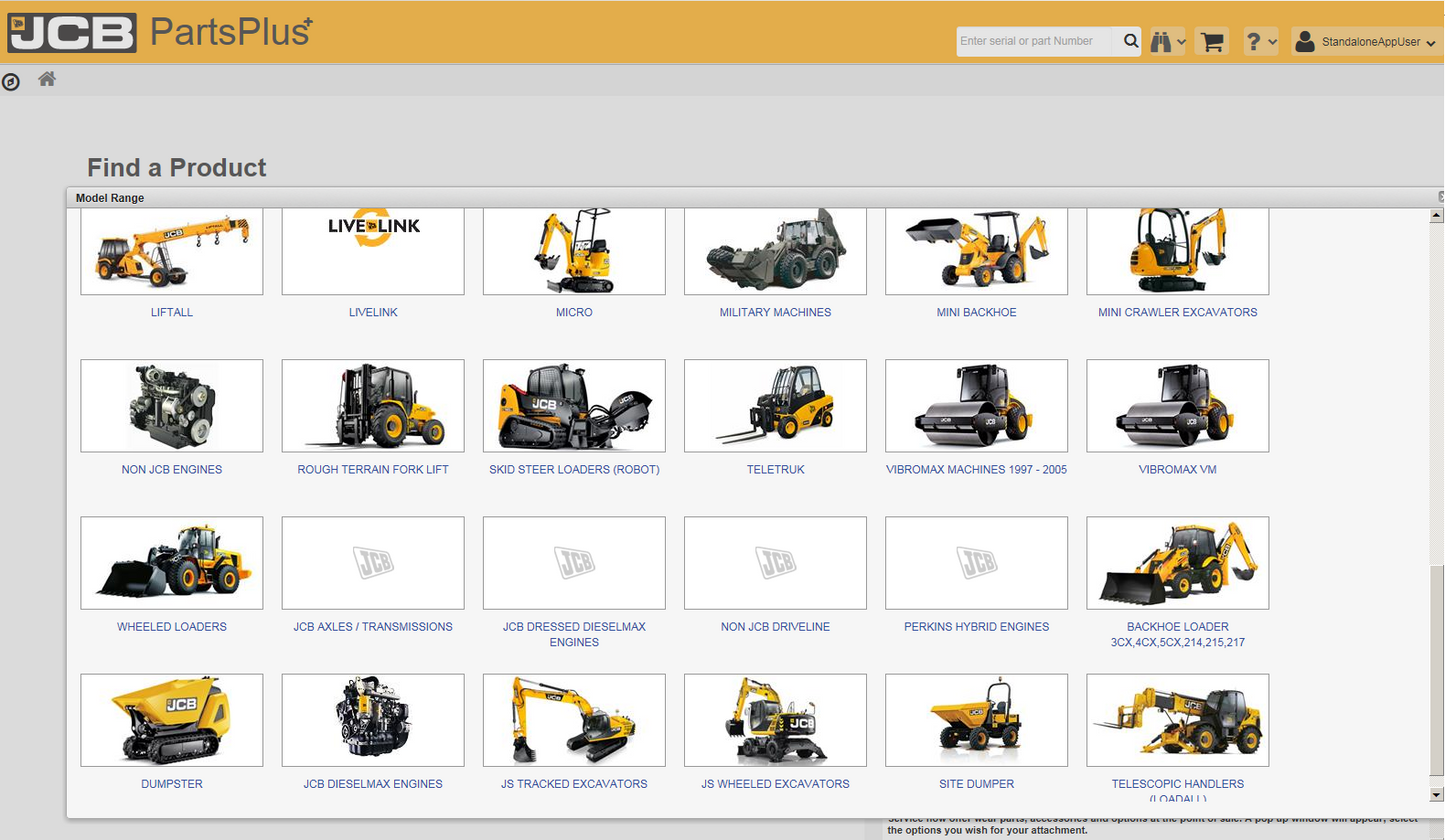
Task: Click the Home icon in breadcrumb bar
Action: point(46,79)
